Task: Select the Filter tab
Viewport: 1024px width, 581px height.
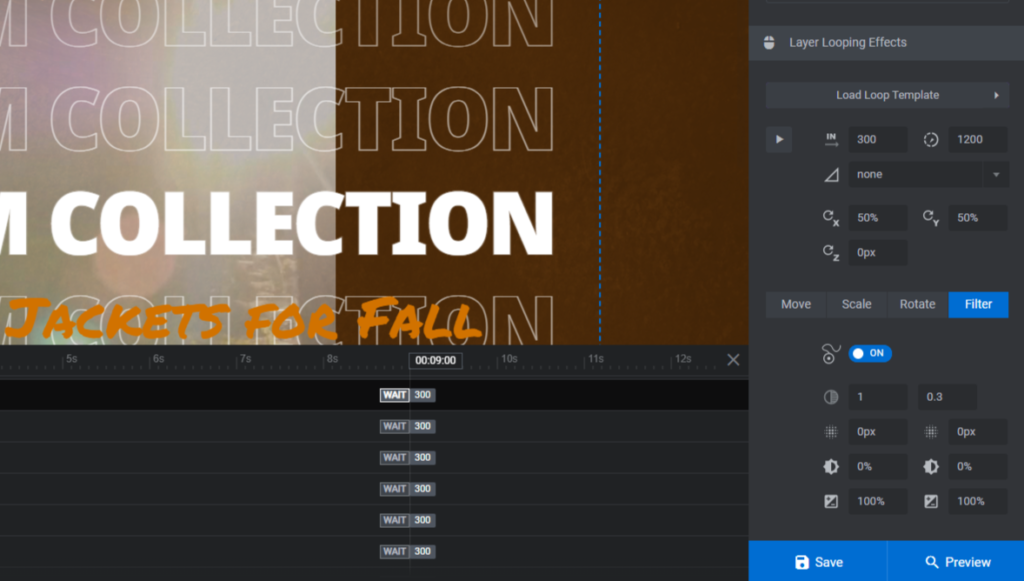Action: pos(978,304)
